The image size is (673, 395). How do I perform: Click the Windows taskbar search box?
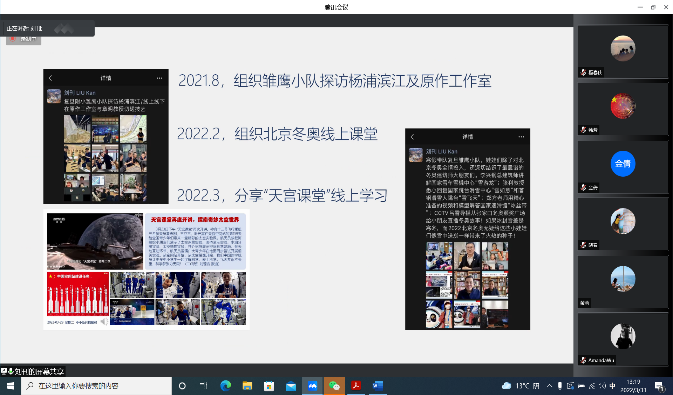click(96, 386)
